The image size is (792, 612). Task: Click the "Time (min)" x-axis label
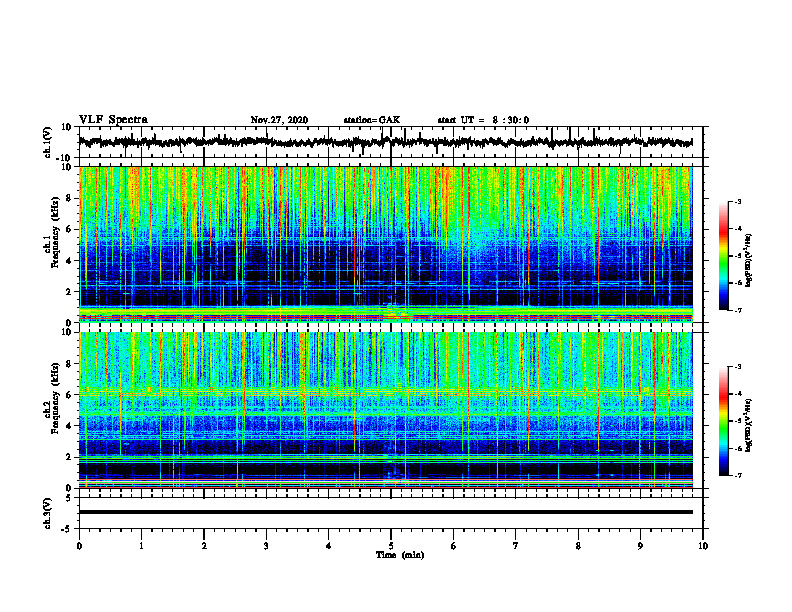[x=400, y=555]
